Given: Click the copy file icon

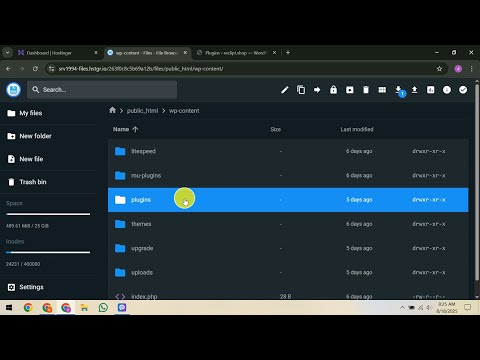Looking at the screenshot, I should coord(301,90).
